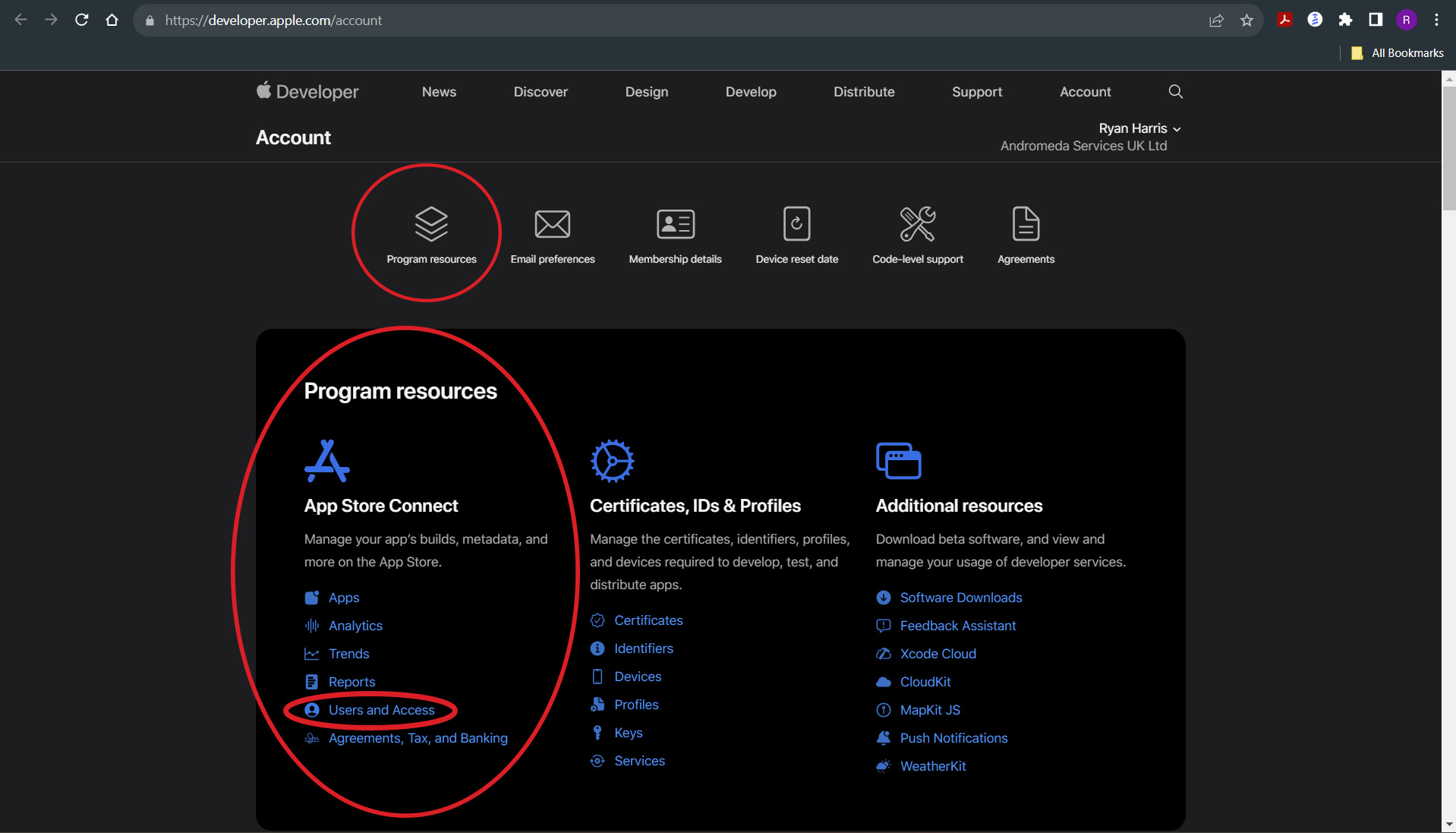Open the Push Notifications link

953,738
